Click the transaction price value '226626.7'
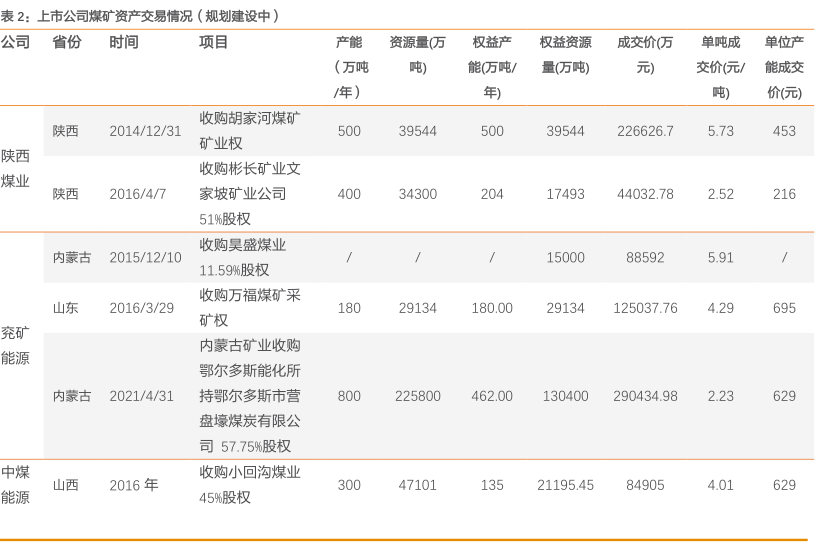Viewport: 830px width, 542px height. click(x=645, y=131)
